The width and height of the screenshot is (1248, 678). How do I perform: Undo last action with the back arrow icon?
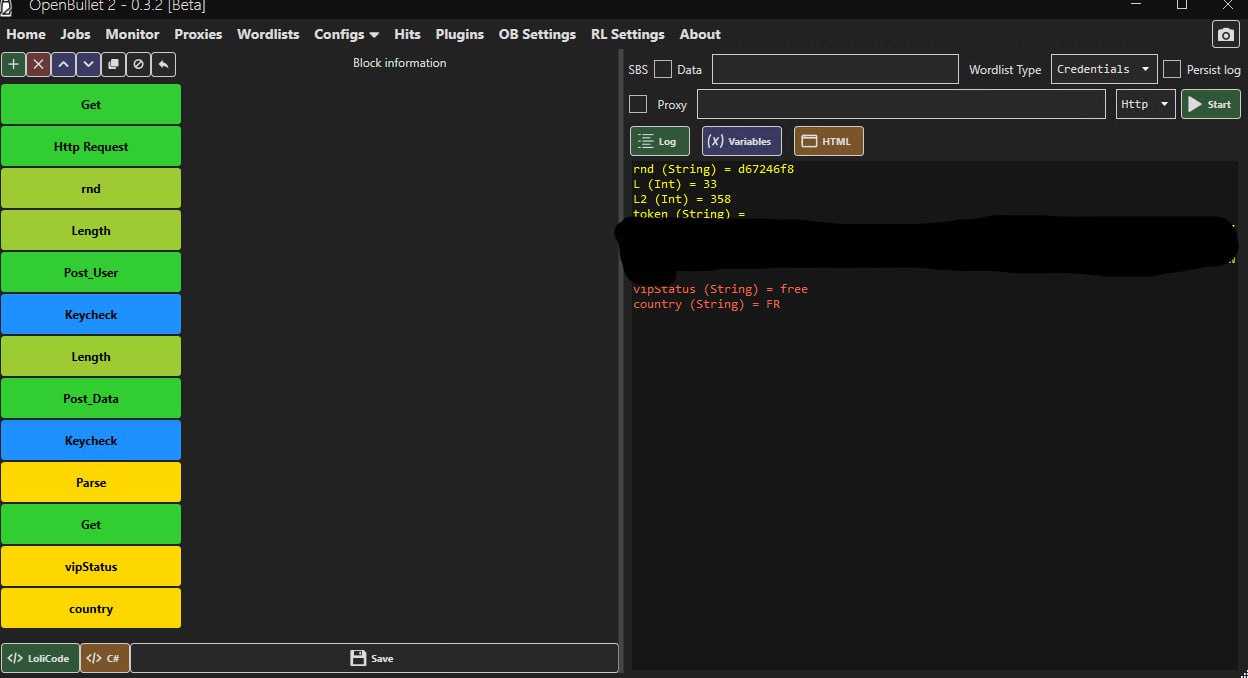coord(163,64)
